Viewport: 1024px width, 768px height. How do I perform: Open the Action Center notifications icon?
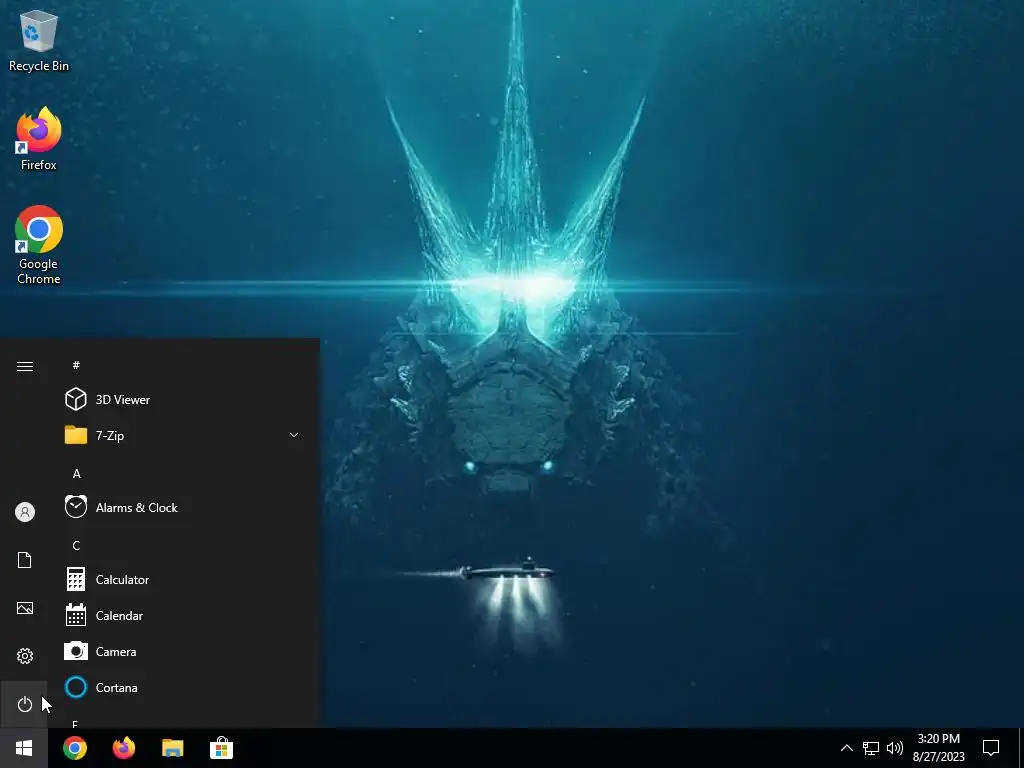[x=991, y=748]
